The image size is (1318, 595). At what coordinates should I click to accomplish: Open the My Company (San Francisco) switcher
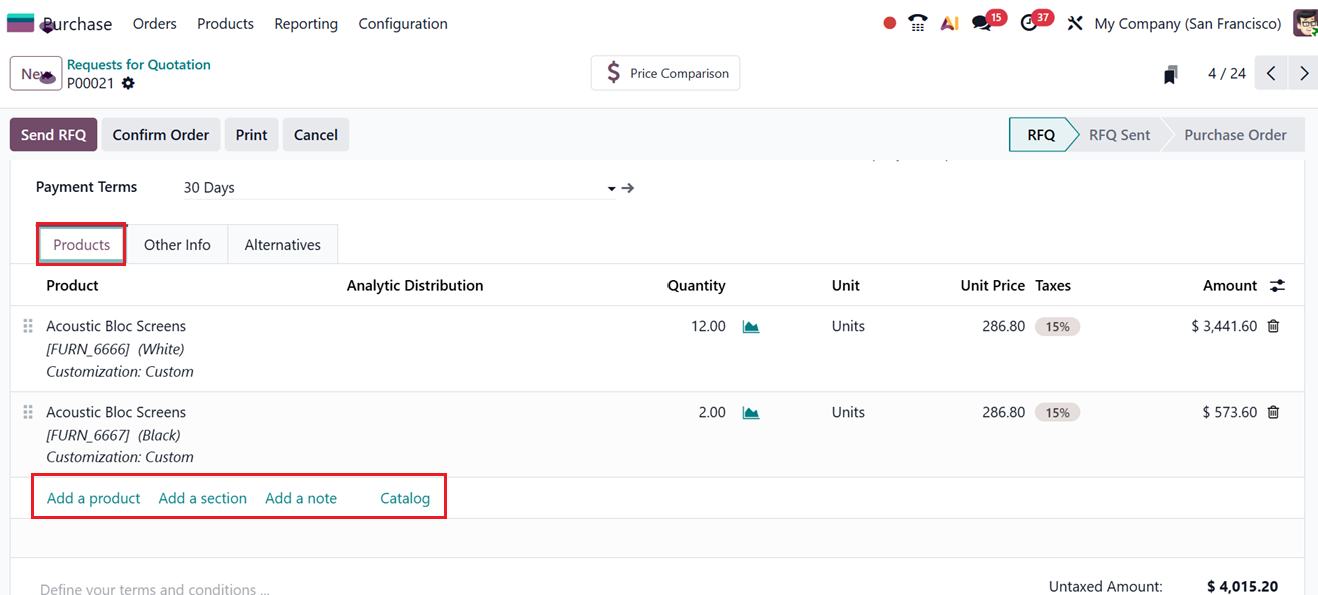click(1187, 23)
